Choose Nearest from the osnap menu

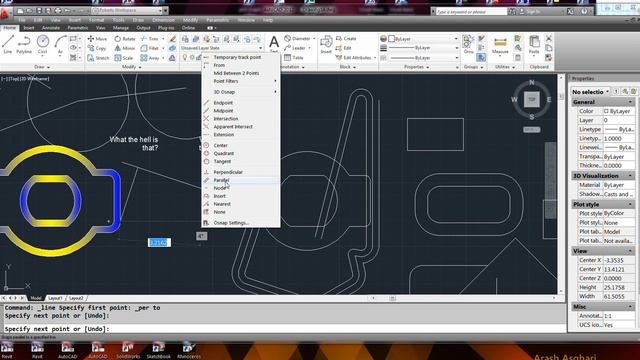[241, 204]
